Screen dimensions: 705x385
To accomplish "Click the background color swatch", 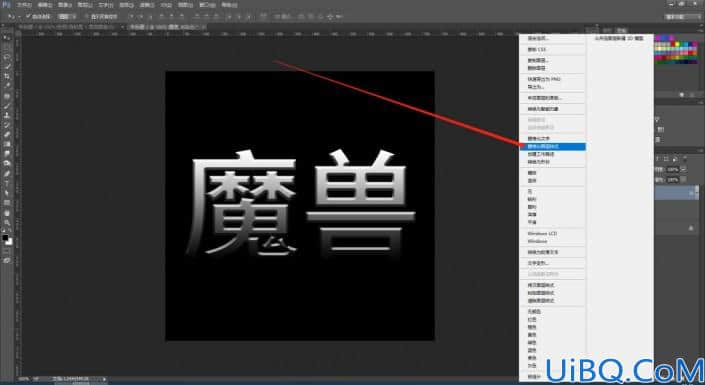I will pos(9,242).
